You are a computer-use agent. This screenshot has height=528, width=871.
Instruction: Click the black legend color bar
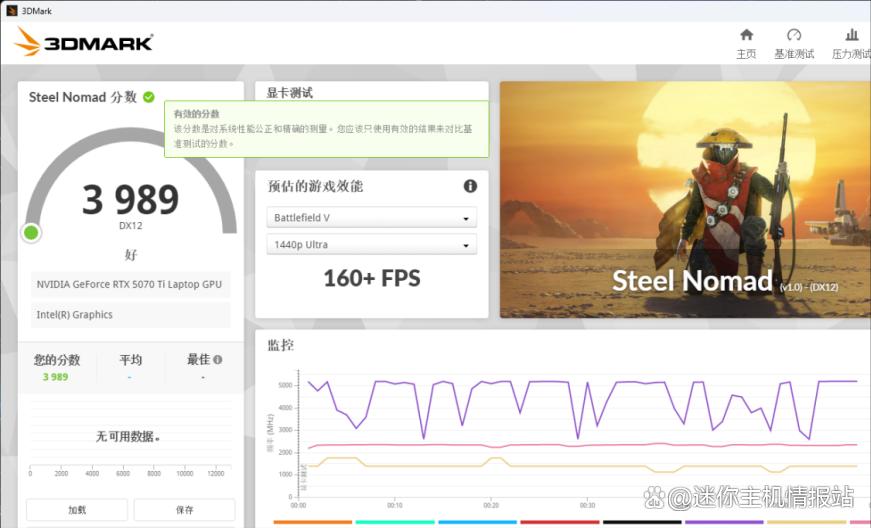pos(642,522)
